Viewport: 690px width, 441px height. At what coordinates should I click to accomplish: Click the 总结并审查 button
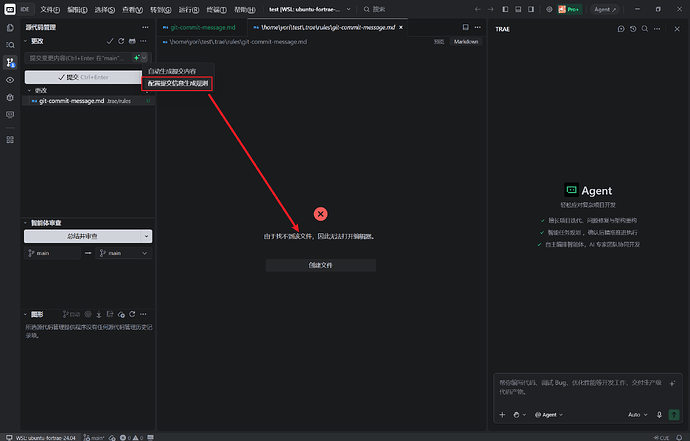(82, 236)
